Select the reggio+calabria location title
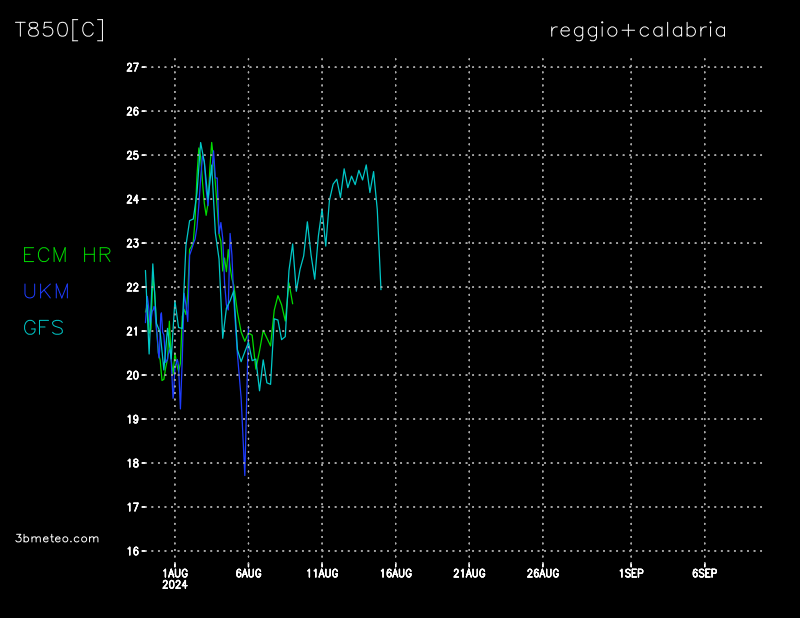Screen dimensions: 800x618 637,30
